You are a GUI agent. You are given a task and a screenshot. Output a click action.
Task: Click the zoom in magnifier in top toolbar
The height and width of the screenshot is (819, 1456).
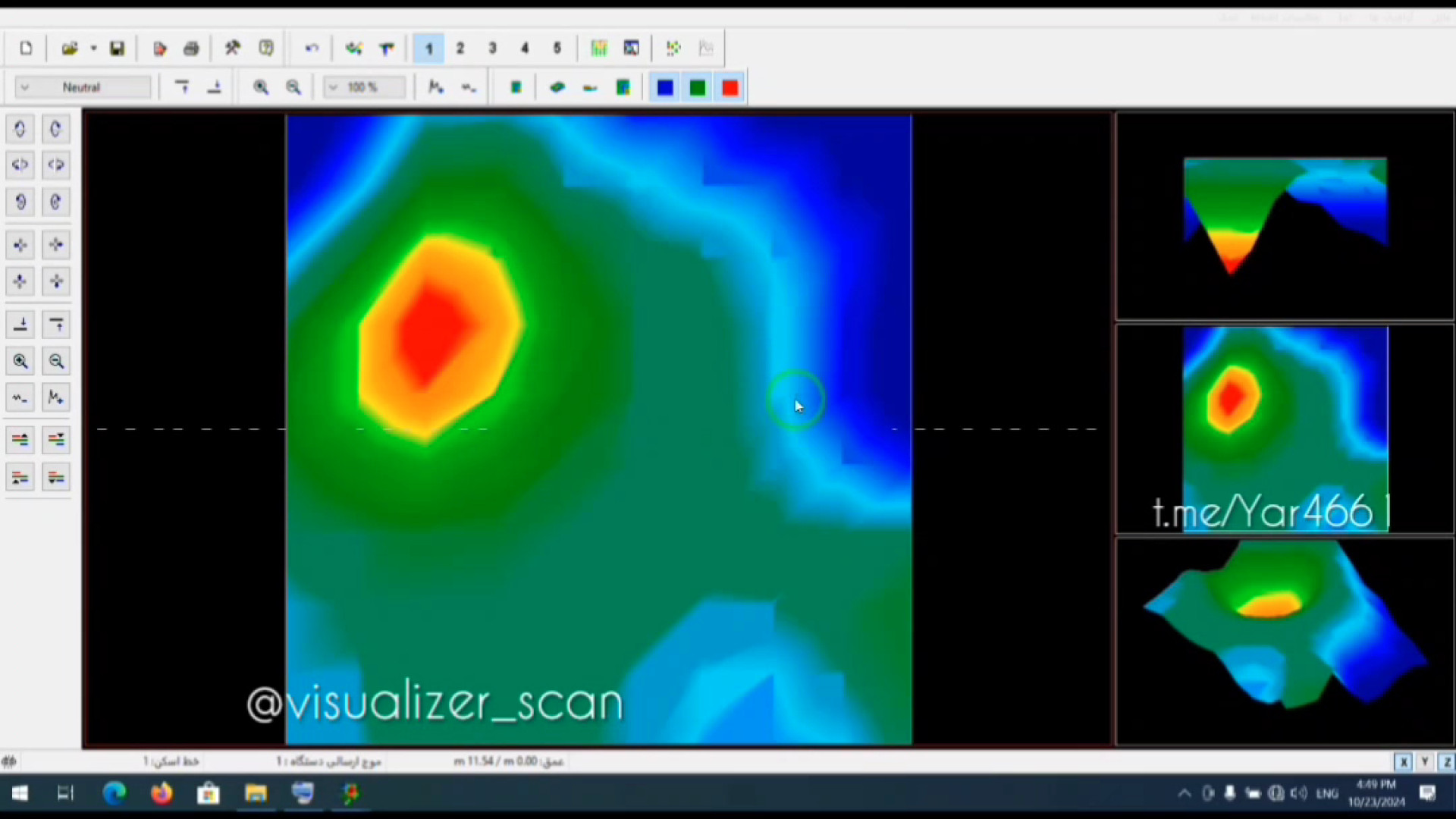(x=261, y=87)
